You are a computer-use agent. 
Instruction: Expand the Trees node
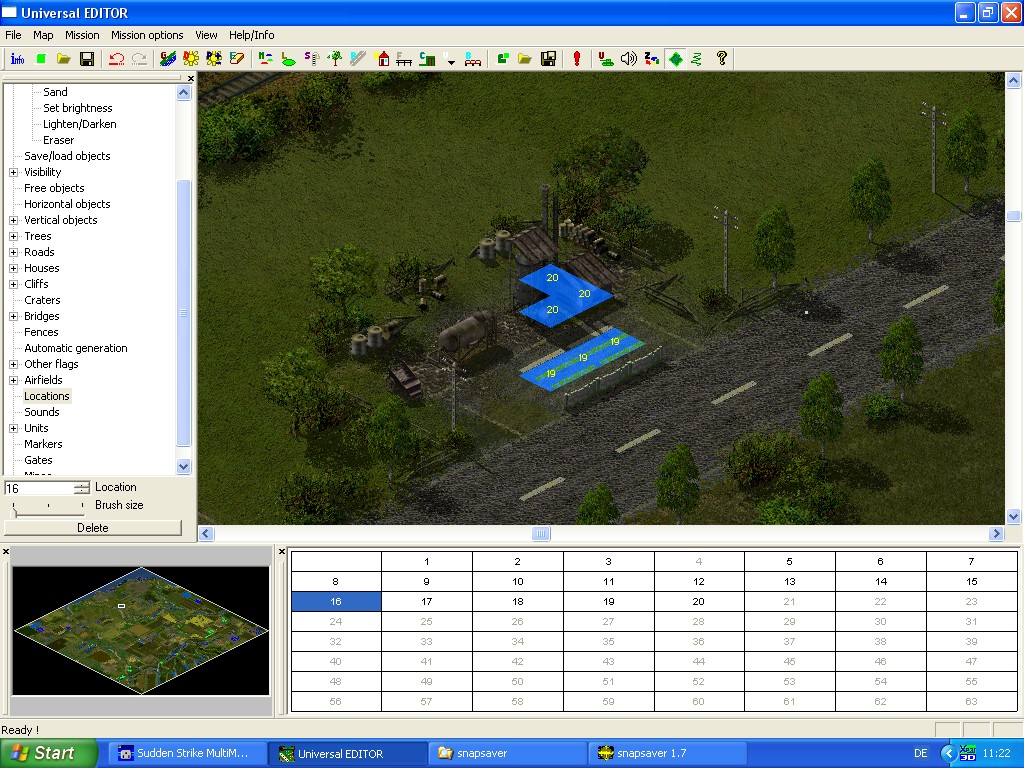tap(13, 236)
